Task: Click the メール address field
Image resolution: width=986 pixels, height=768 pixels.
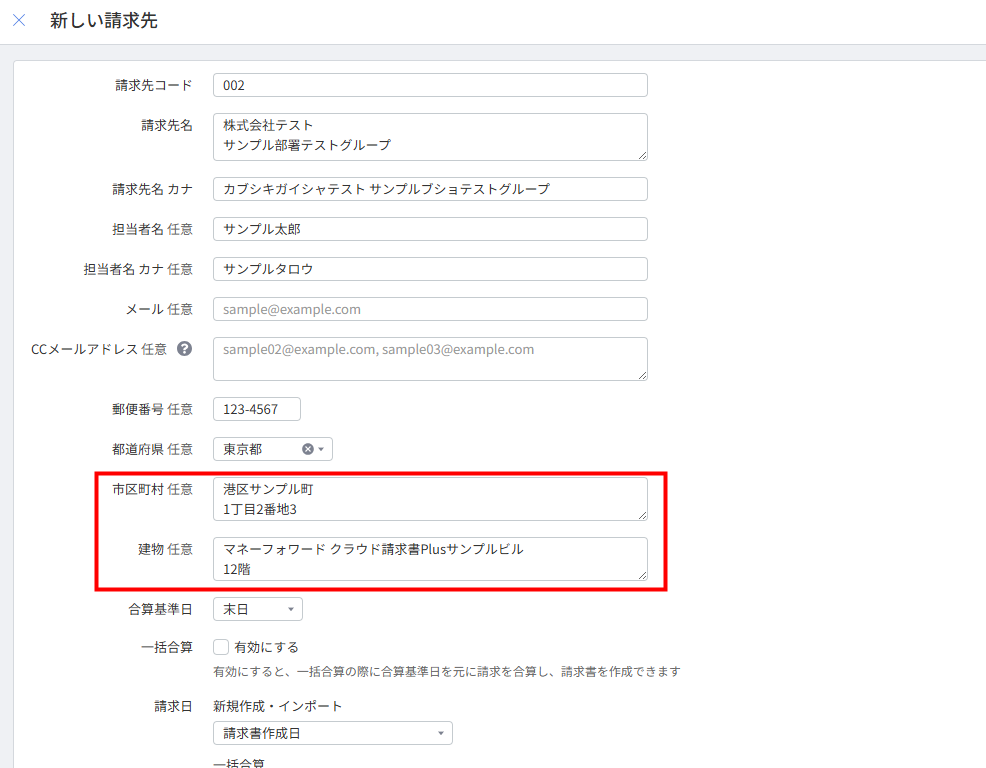Action: click(x=430, y=309)
